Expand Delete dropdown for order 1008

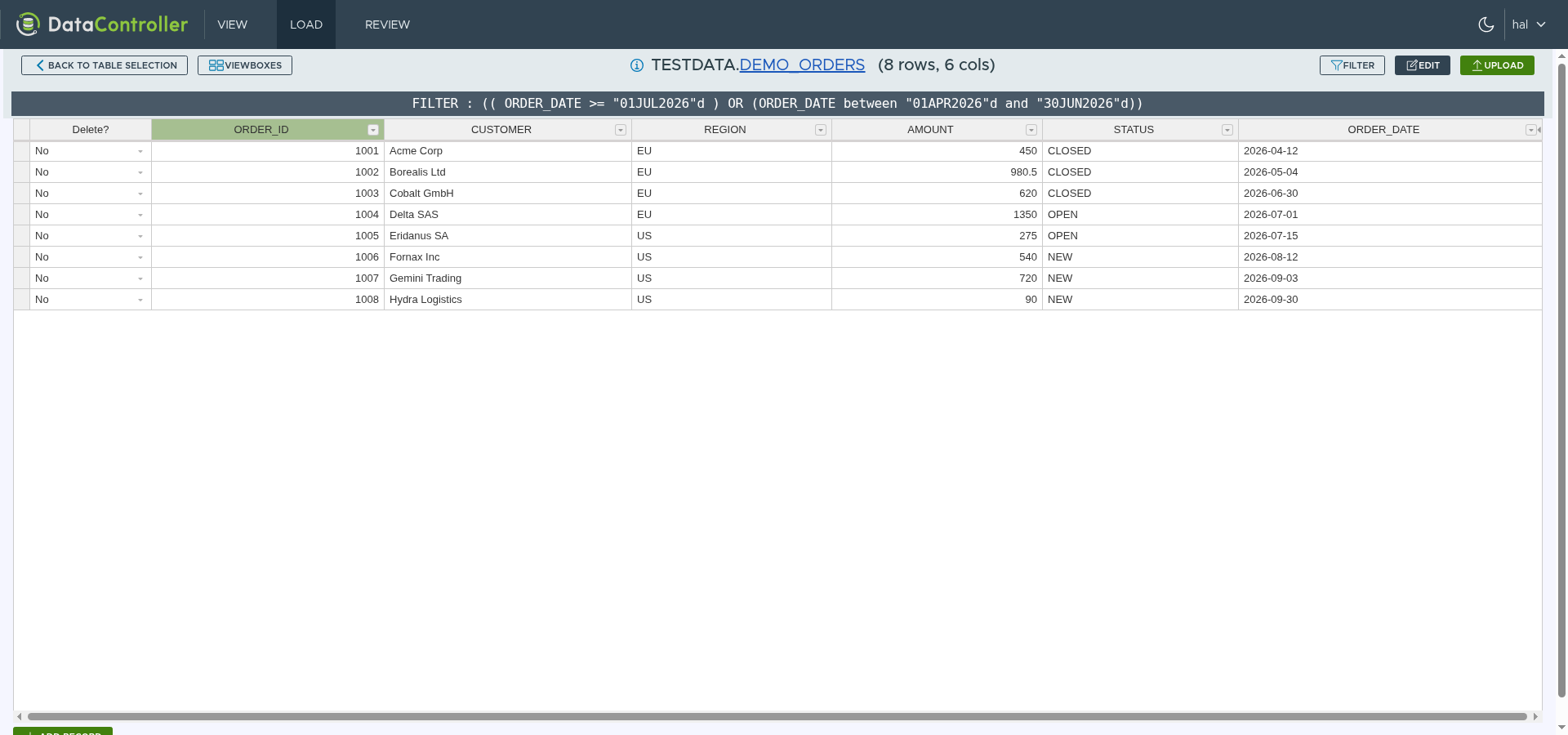(x=140, y=300)
